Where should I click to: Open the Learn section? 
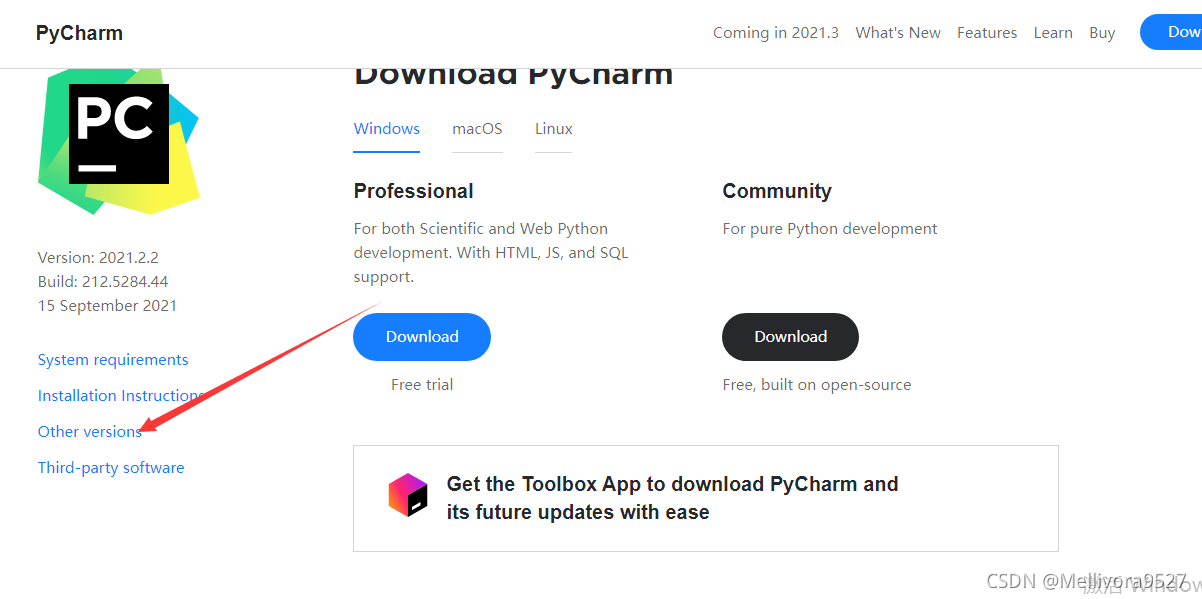(1053, 33)
